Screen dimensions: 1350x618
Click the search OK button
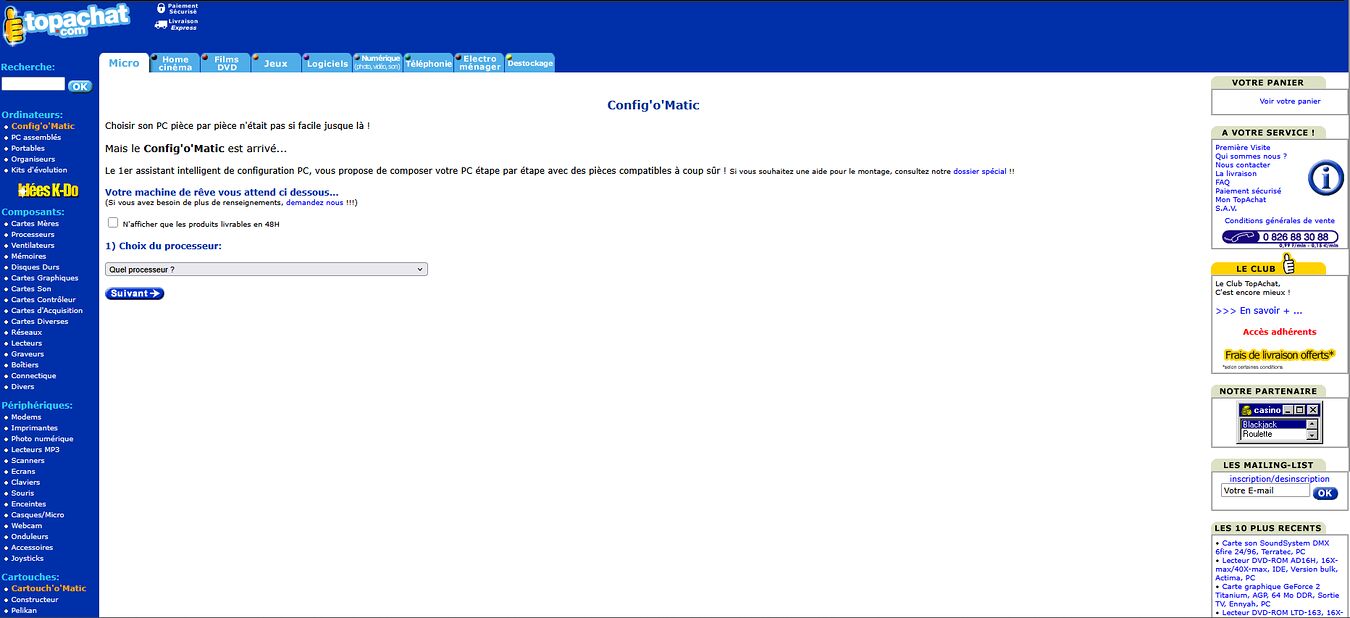pos(80,86)
